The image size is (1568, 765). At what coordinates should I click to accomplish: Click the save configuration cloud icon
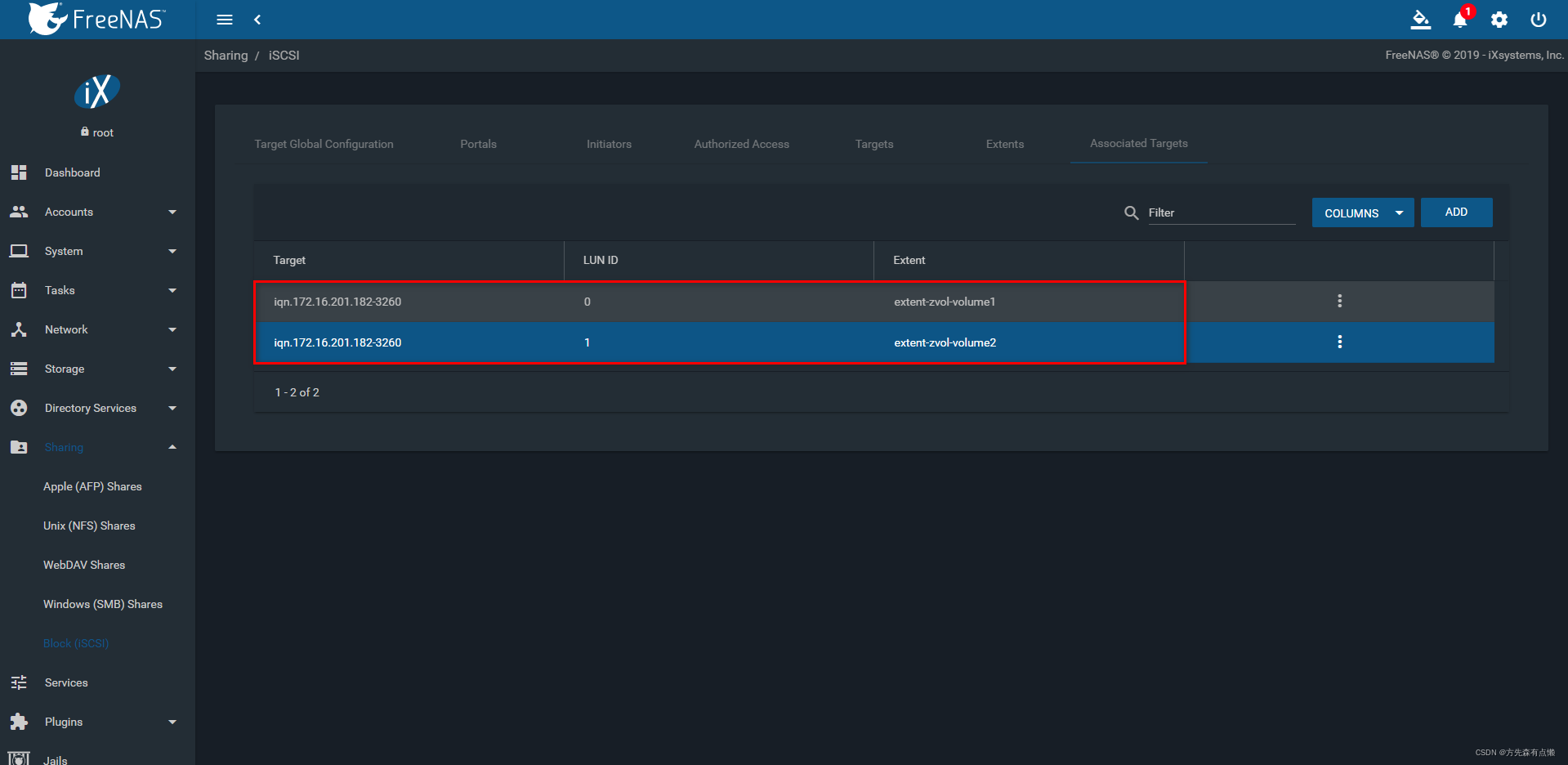pyautogui.click(x=1421, y=20)
